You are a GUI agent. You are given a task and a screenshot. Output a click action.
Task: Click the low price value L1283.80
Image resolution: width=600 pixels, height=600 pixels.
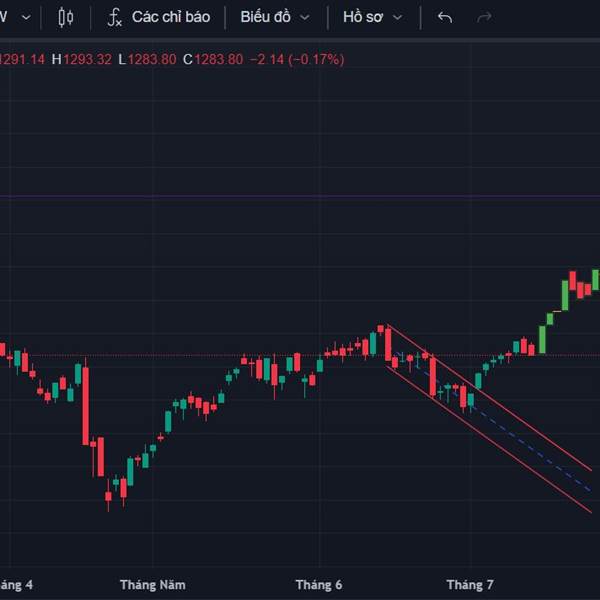pos(147,59)
